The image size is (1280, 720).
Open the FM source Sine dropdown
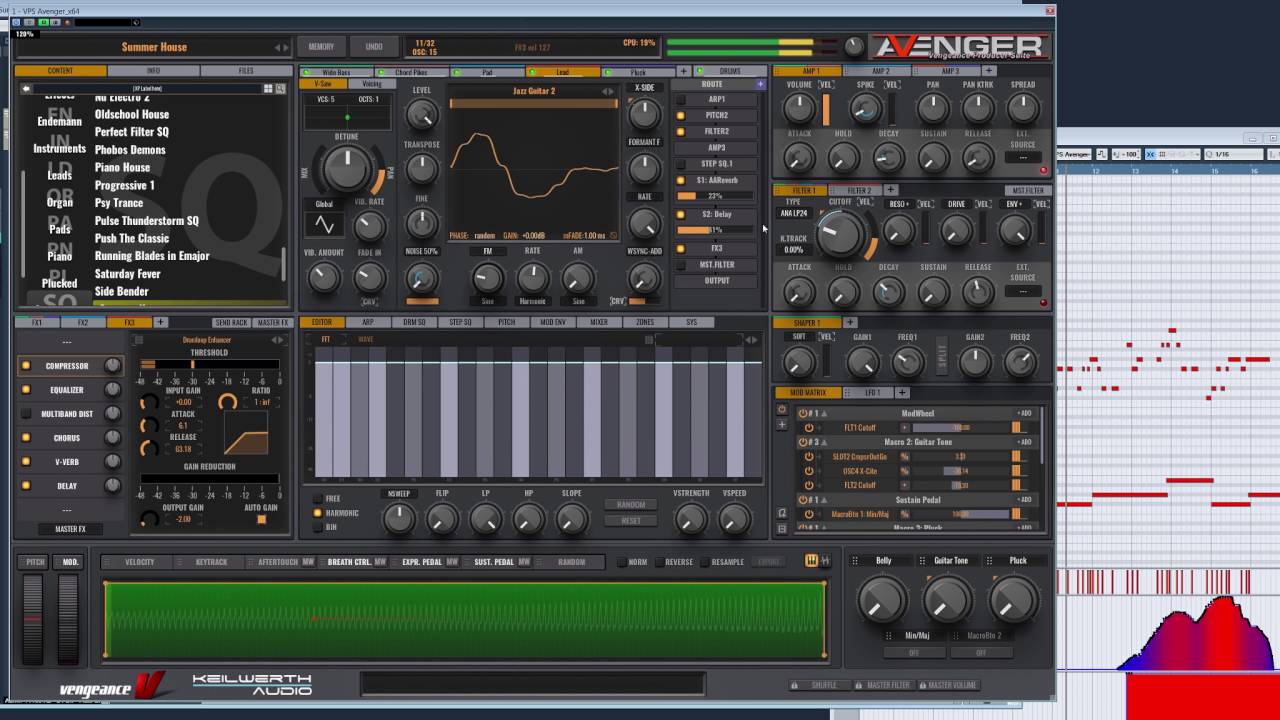click(x=487, y=301)
